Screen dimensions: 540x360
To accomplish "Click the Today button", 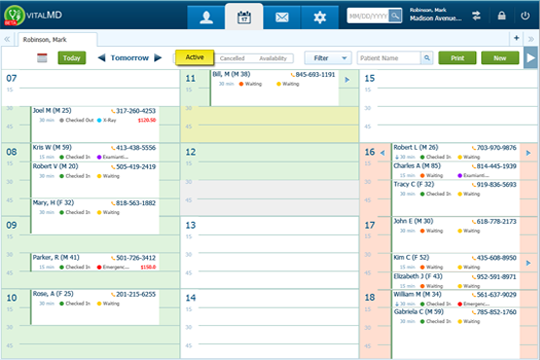I will [x=72, y=58].
